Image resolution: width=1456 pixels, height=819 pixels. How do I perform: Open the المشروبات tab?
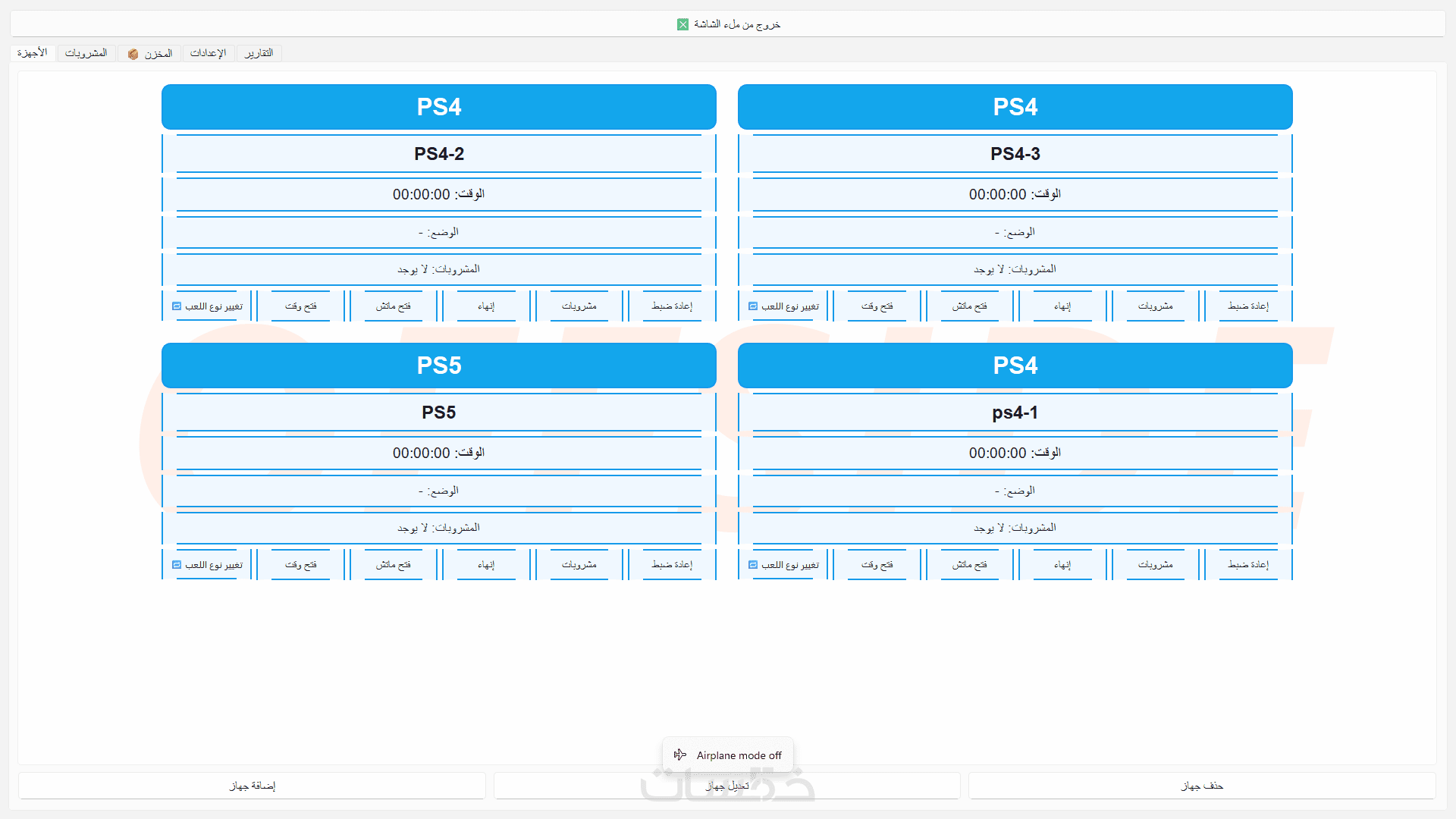click(x=86, y=53)
